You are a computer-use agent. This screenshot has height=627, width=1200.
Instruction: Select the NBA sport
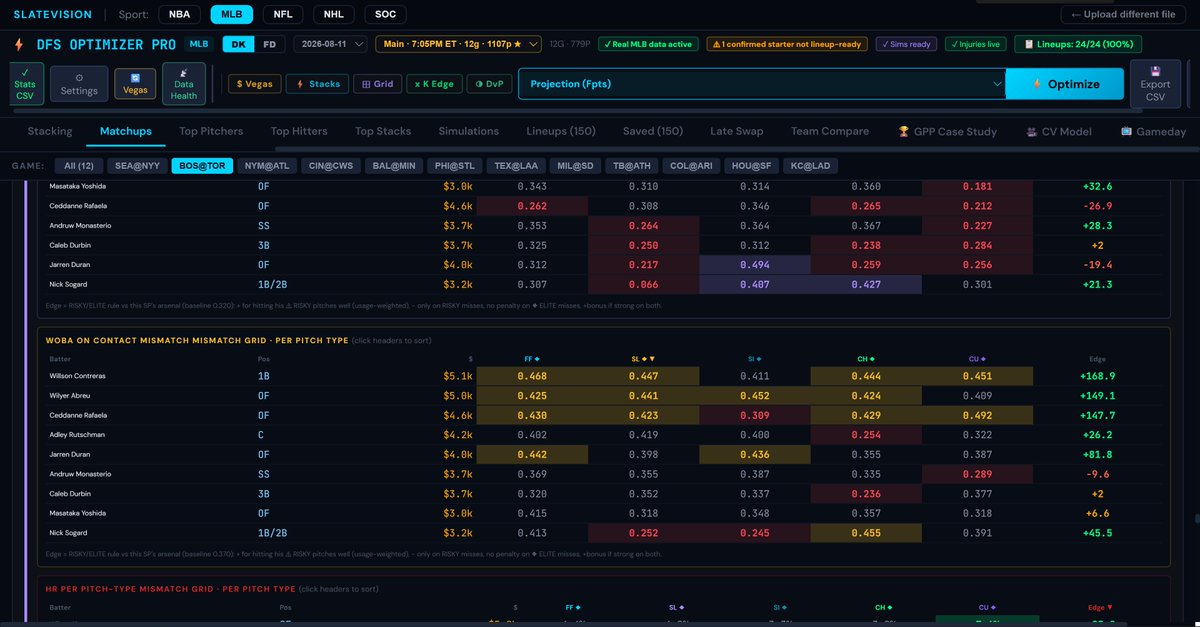point(178,15)
